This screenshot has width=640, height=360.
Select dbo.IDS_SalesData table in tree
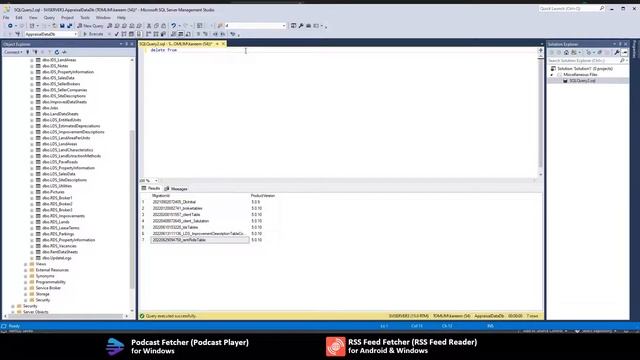click(x=58, y=78)
